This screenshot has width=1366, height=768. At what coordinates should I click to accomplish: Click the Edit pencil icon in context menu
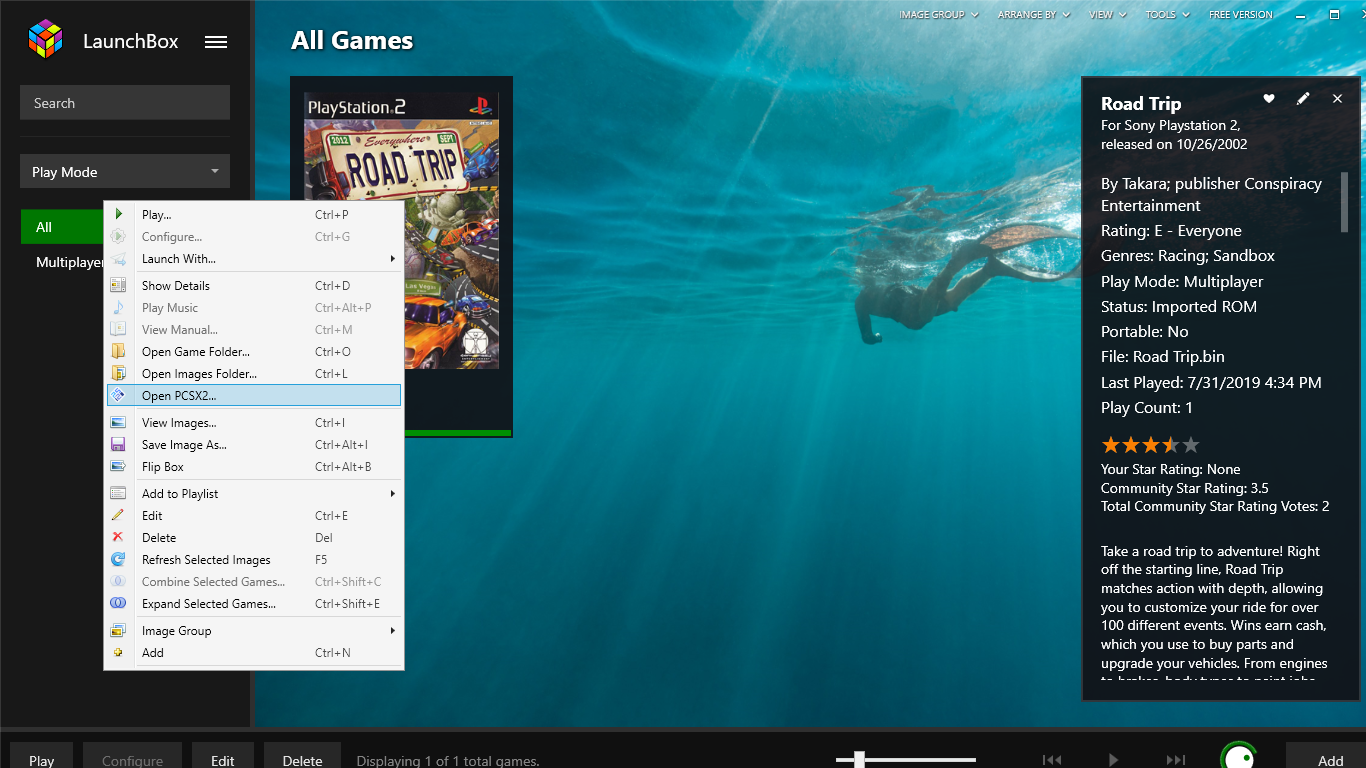pyautogui.click(x=119, y=515)
